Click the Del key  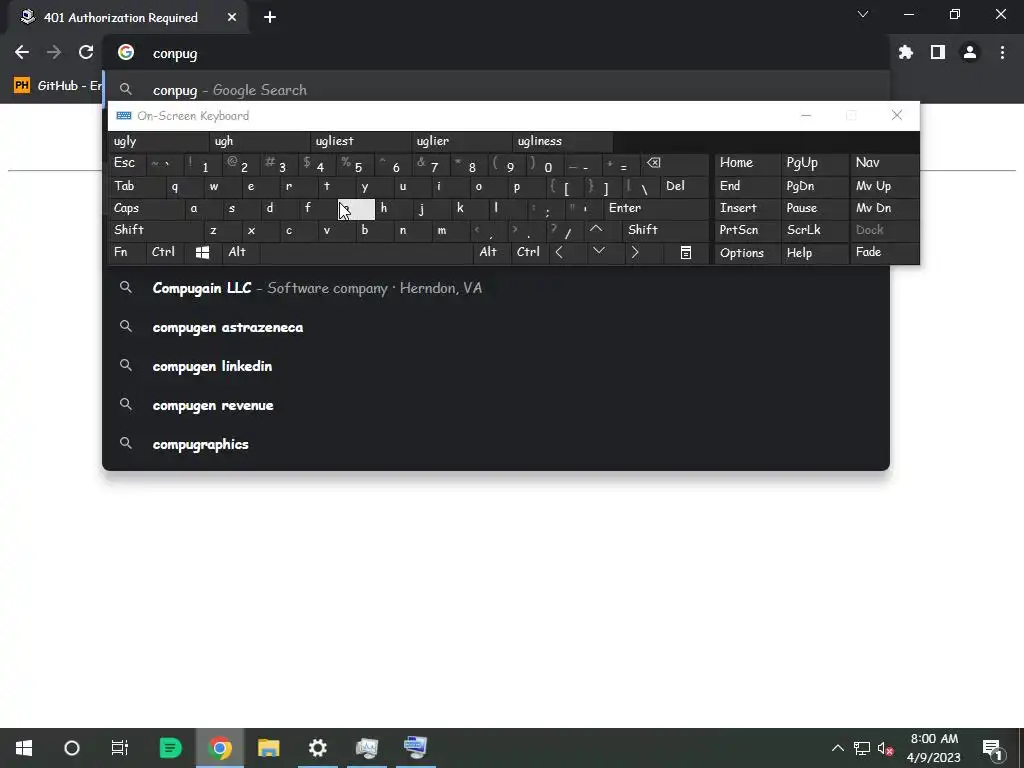685,186
